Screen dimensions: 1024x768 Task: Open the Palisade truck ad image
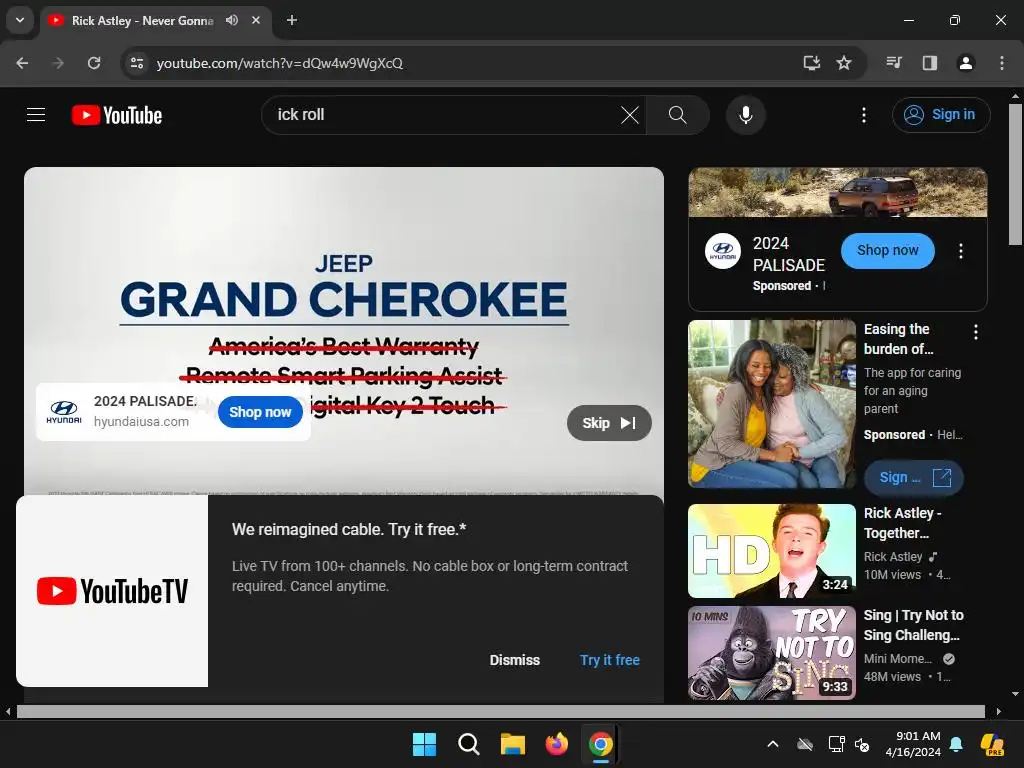point(837,192)
